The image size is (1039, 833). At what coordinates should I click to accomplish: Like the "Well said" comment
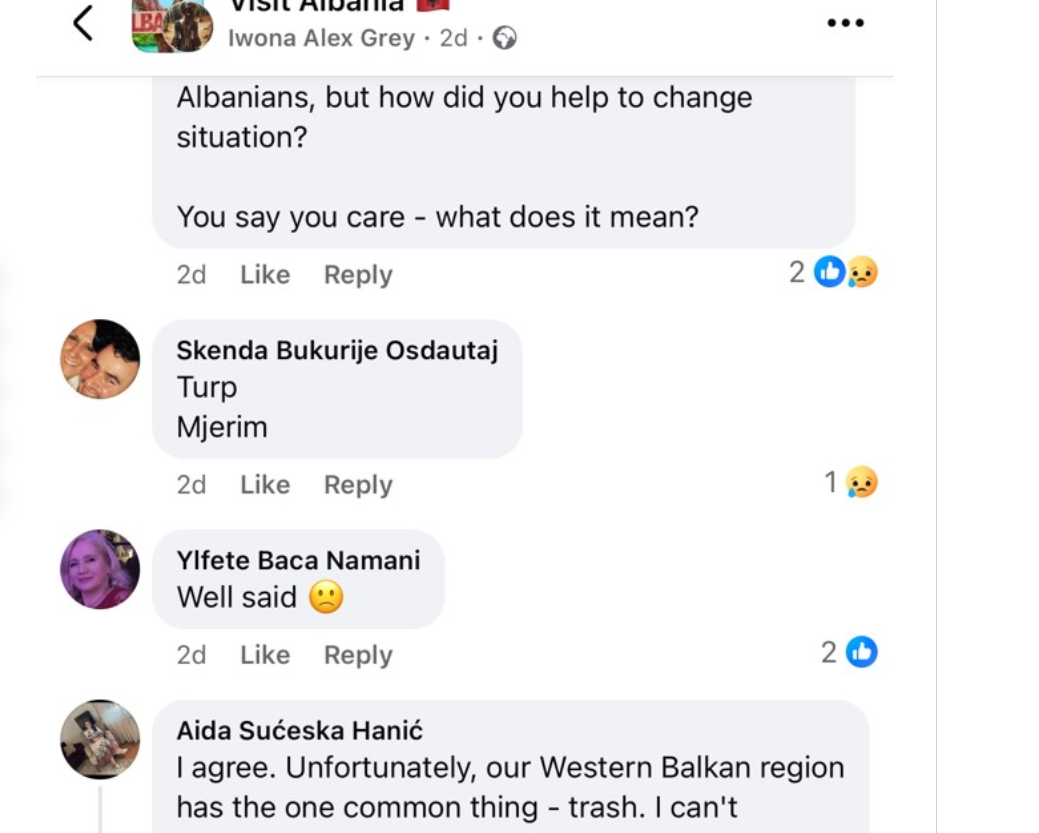(265, 655)
